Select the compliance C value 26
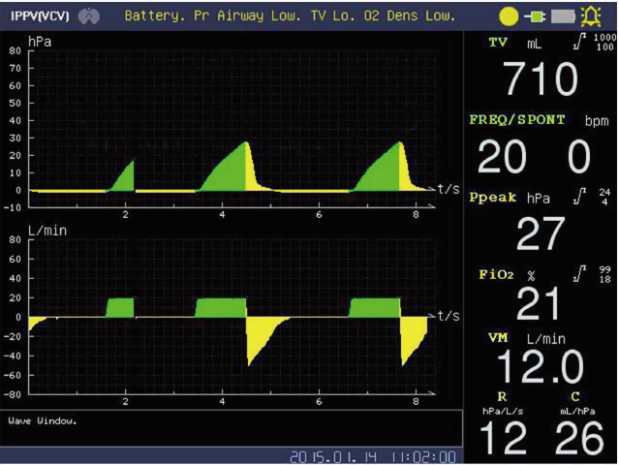Viewport: 619px width, 465px height. (579, 438)
